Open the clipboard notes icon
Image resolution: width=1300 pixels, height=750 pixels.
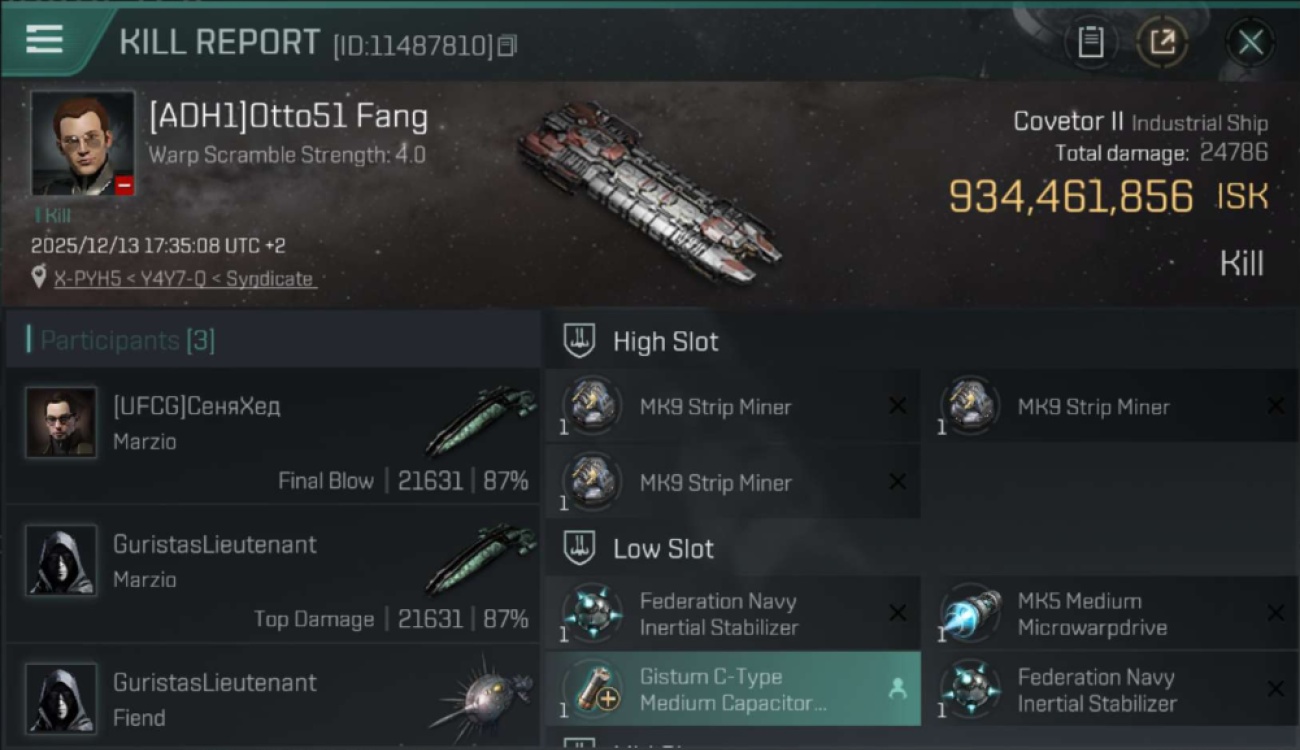(x=1090, y=42)
